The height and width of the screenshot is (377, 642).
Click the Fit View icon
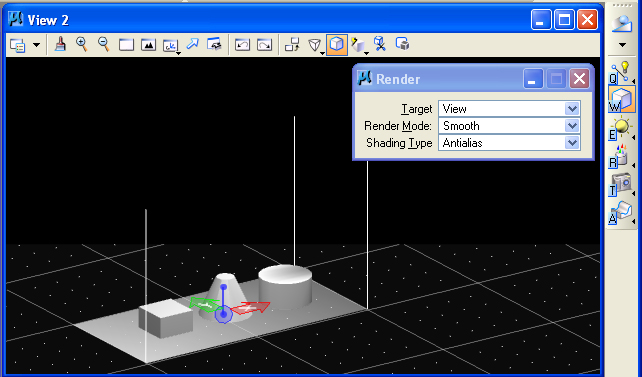coord(148,45)
